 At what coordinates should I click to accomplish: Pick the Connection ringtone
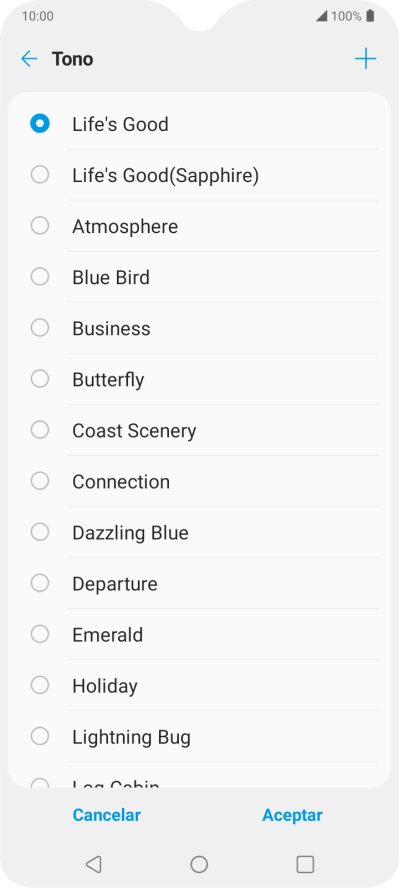click(199, 481)
